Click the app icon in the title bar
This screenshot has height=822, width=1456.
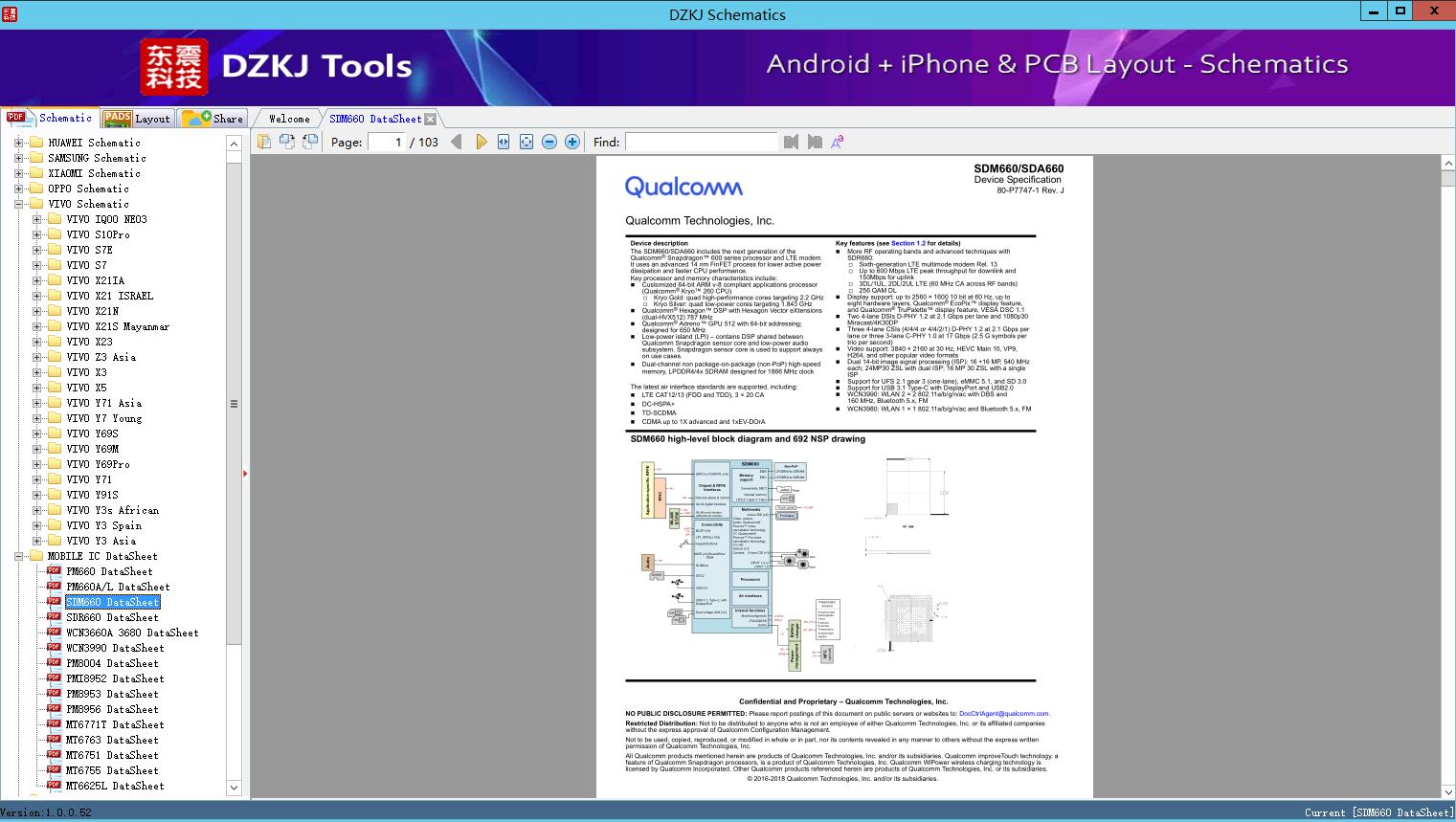coord(9,13)
